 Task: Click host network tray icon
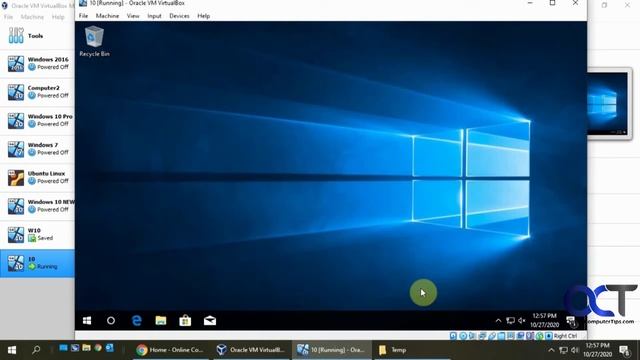(563, 350)
